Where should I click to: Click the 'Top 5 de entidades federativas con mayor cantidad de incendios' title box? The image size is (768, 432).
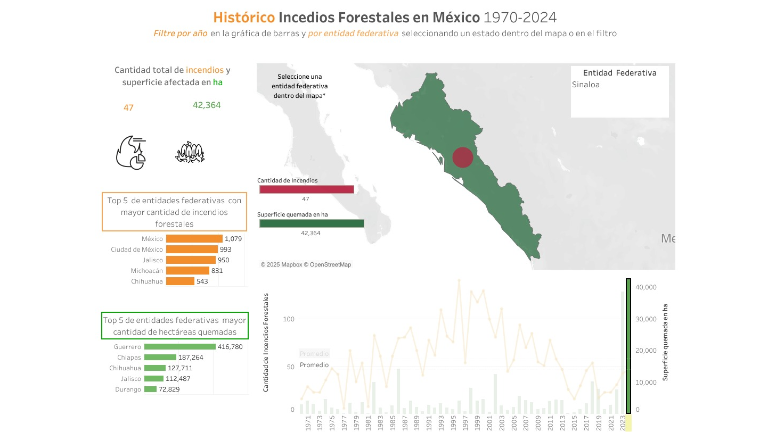point(174,212)
